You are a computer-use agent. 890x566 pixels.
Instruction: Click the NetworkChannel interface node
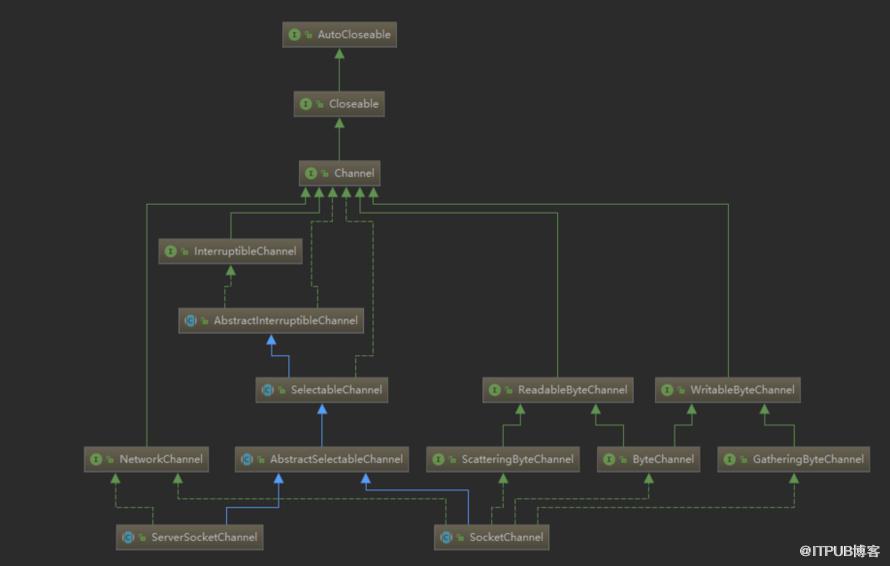146,459
